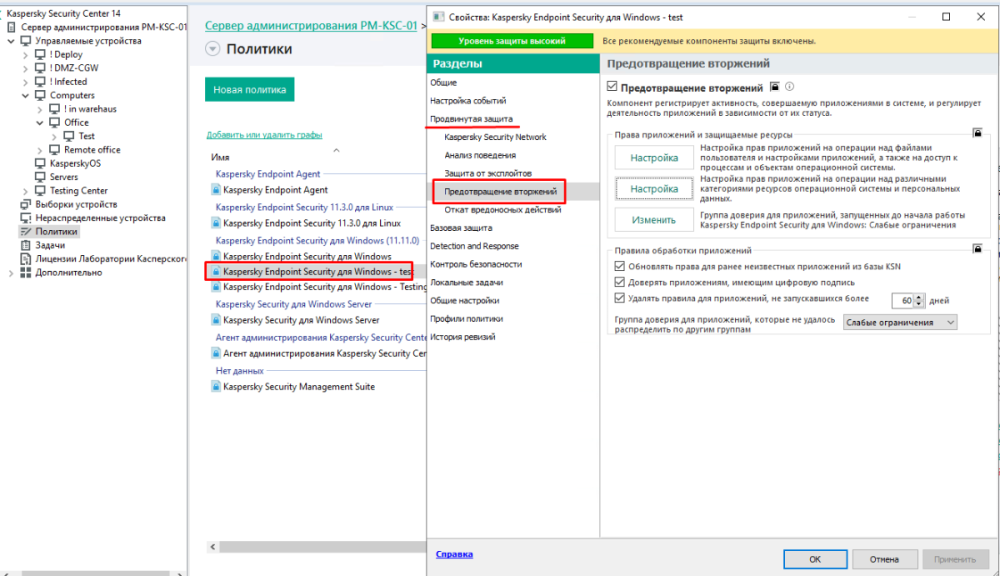Toggle Предотвращение вторжений main checkbox
Image resolution: width=1000 pixels, height=576 pixels.
pyautogui.click(x=612, y=87)
